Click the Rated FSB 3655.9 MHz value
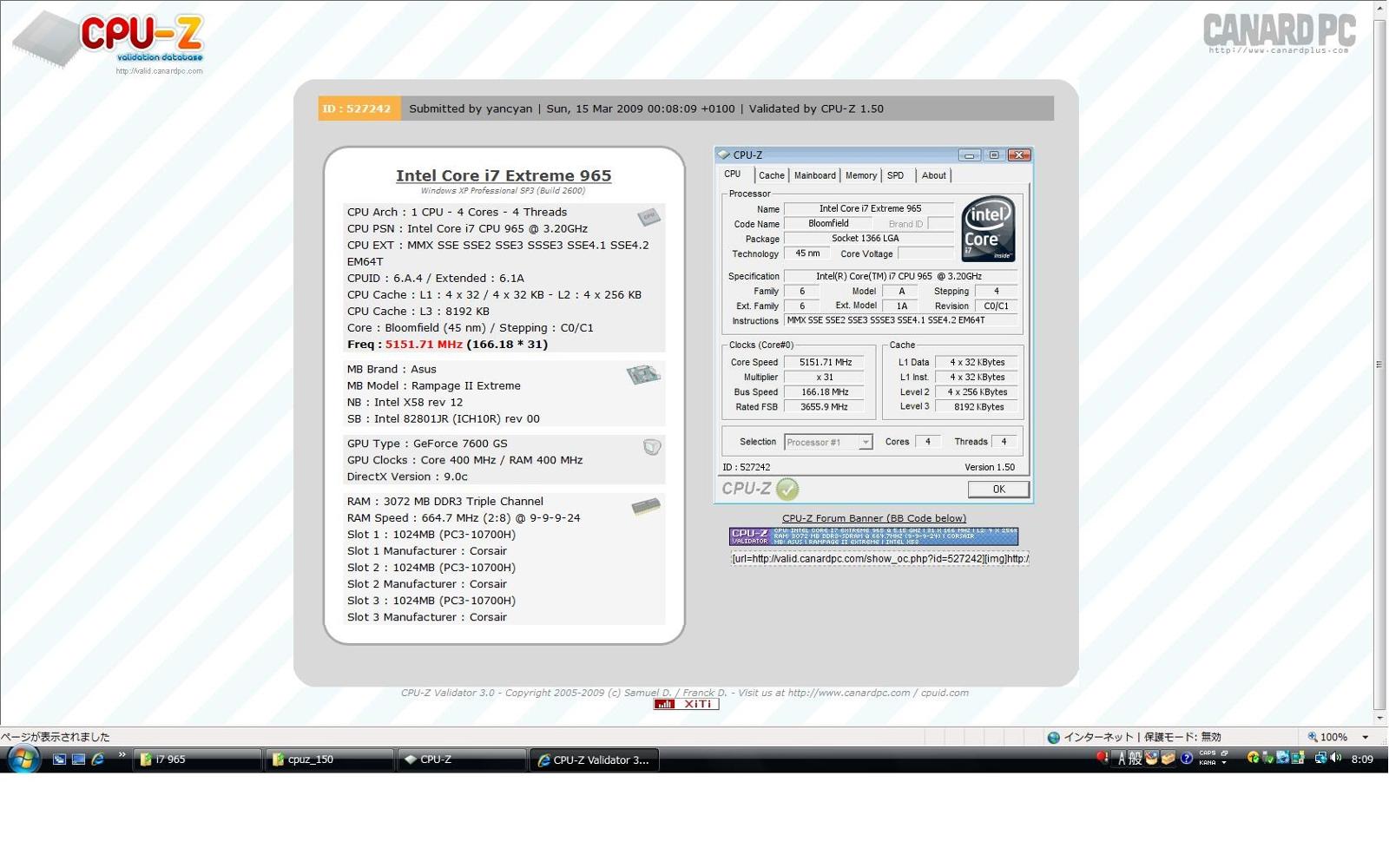 (825, 406)
